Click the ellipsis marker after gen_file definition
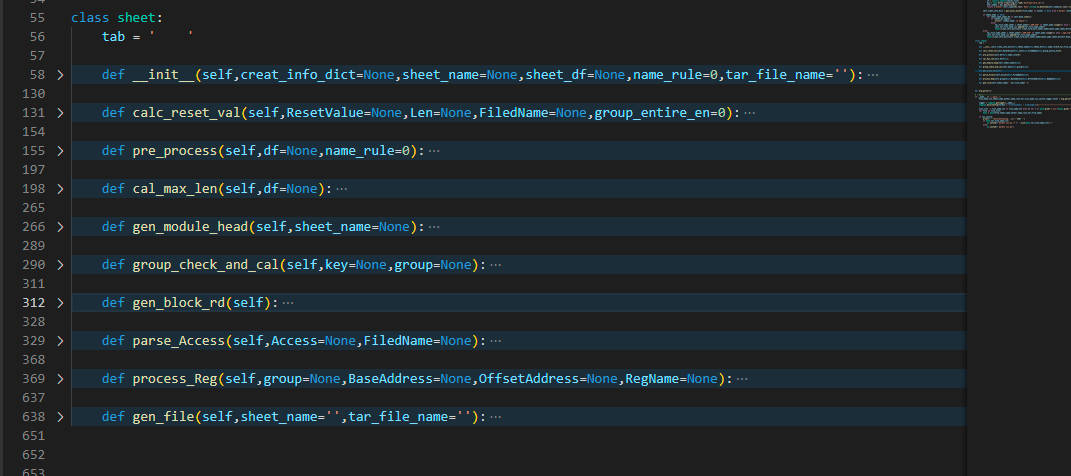 497,417
